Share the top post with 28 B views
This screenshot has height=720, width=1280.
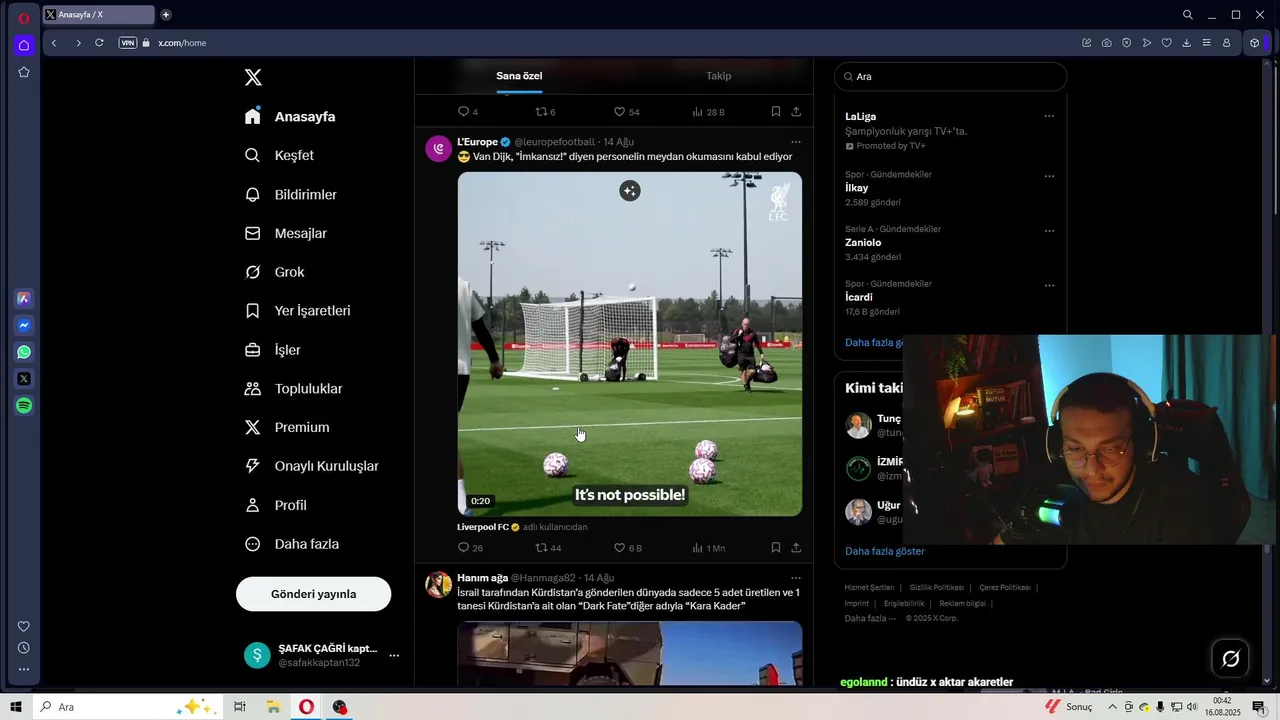click(x=796, y=112)
